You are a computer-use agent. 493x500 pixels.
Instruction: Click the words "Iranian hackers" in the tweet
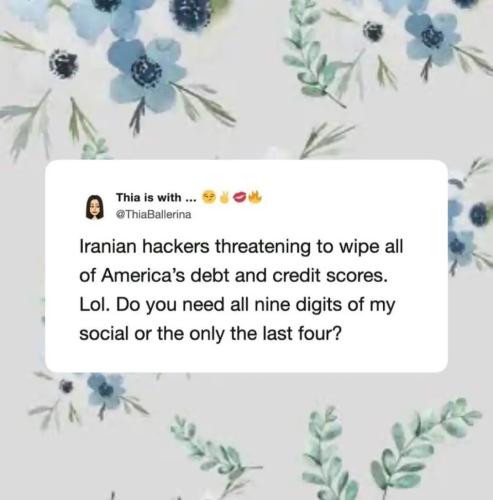coord(144,247)
